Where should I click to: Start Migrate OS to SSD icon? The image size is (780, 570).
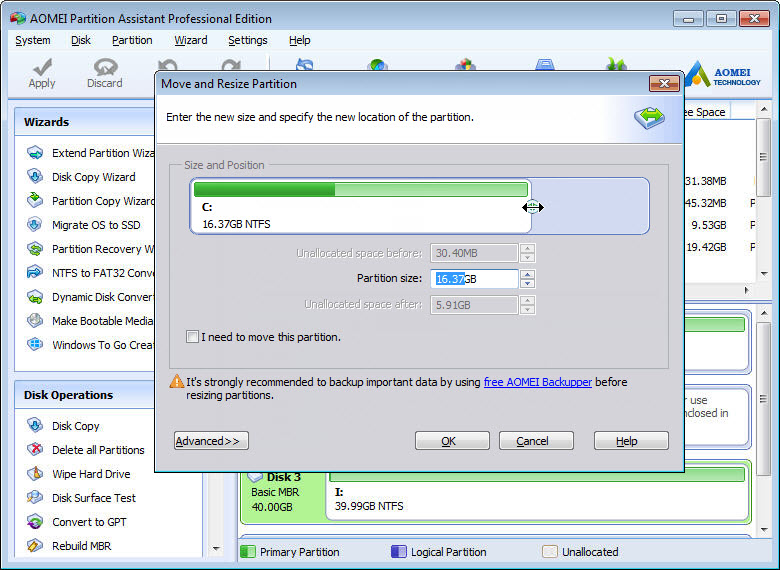[35, 224]
